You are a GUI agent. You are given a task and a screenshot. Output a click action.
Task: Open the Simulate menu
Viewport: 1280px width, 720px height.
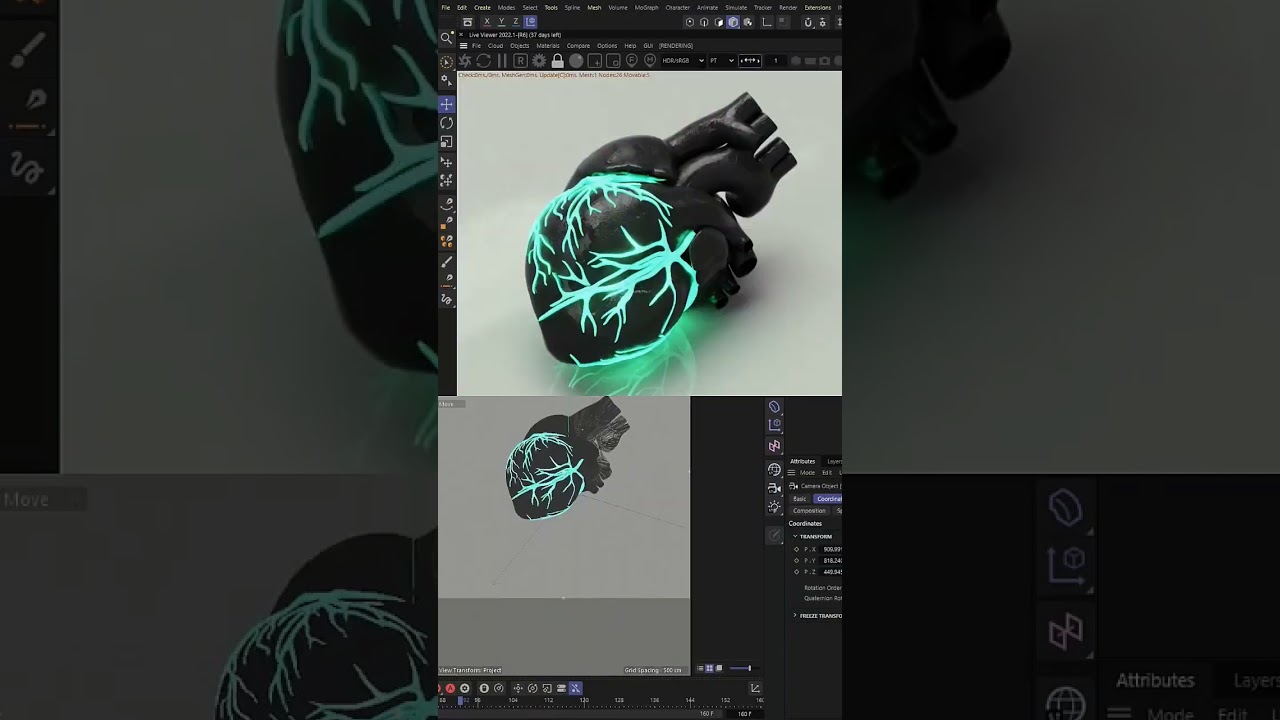736,7
